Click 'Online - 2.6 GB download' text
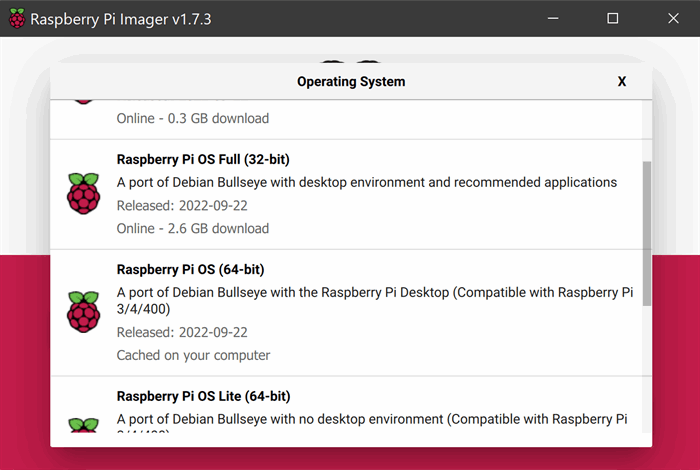Image resolution: width=700 pixels, height=470 pixels. click(x=193, y=229)
